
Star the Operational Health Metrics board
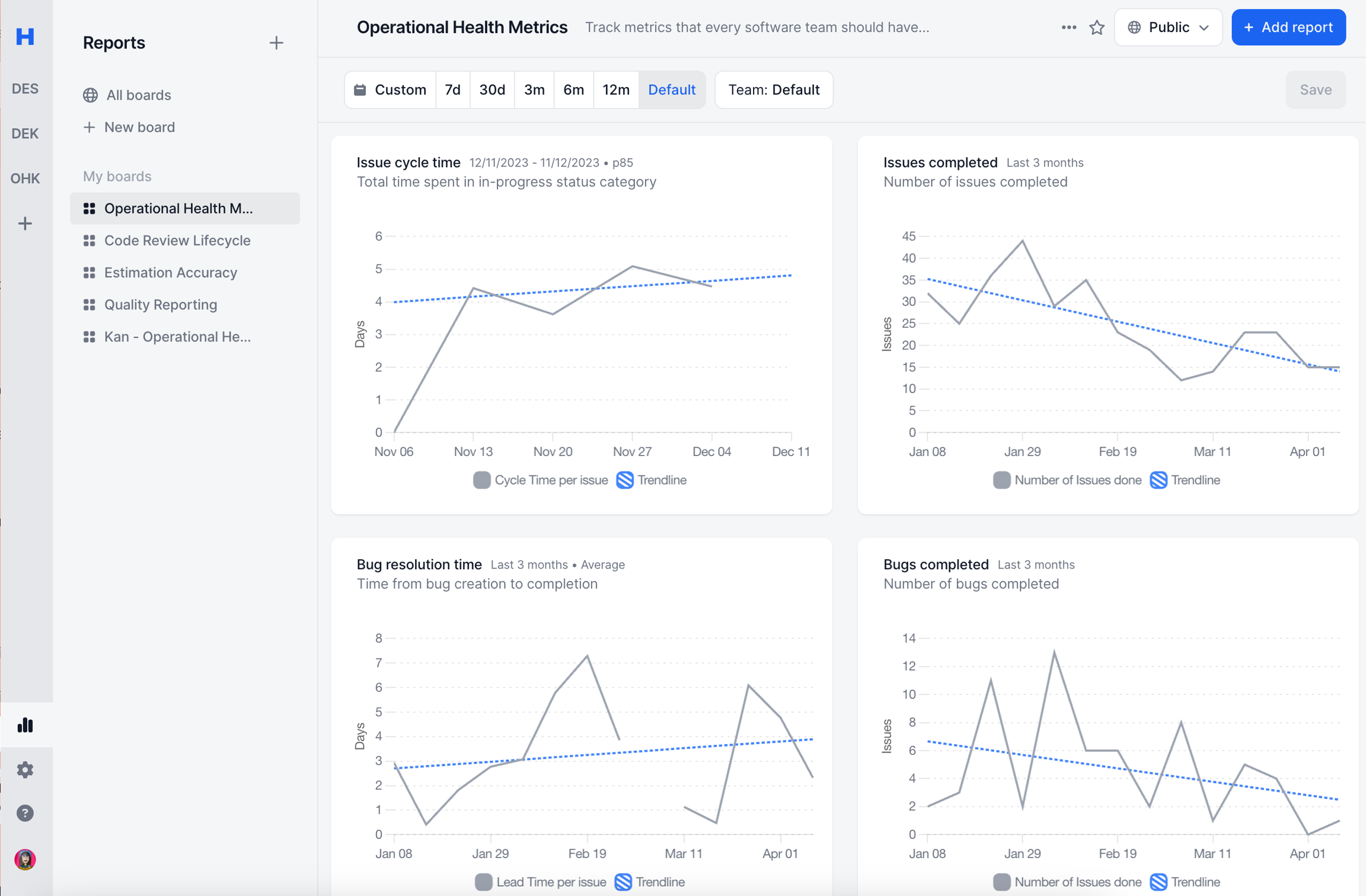1096,27
